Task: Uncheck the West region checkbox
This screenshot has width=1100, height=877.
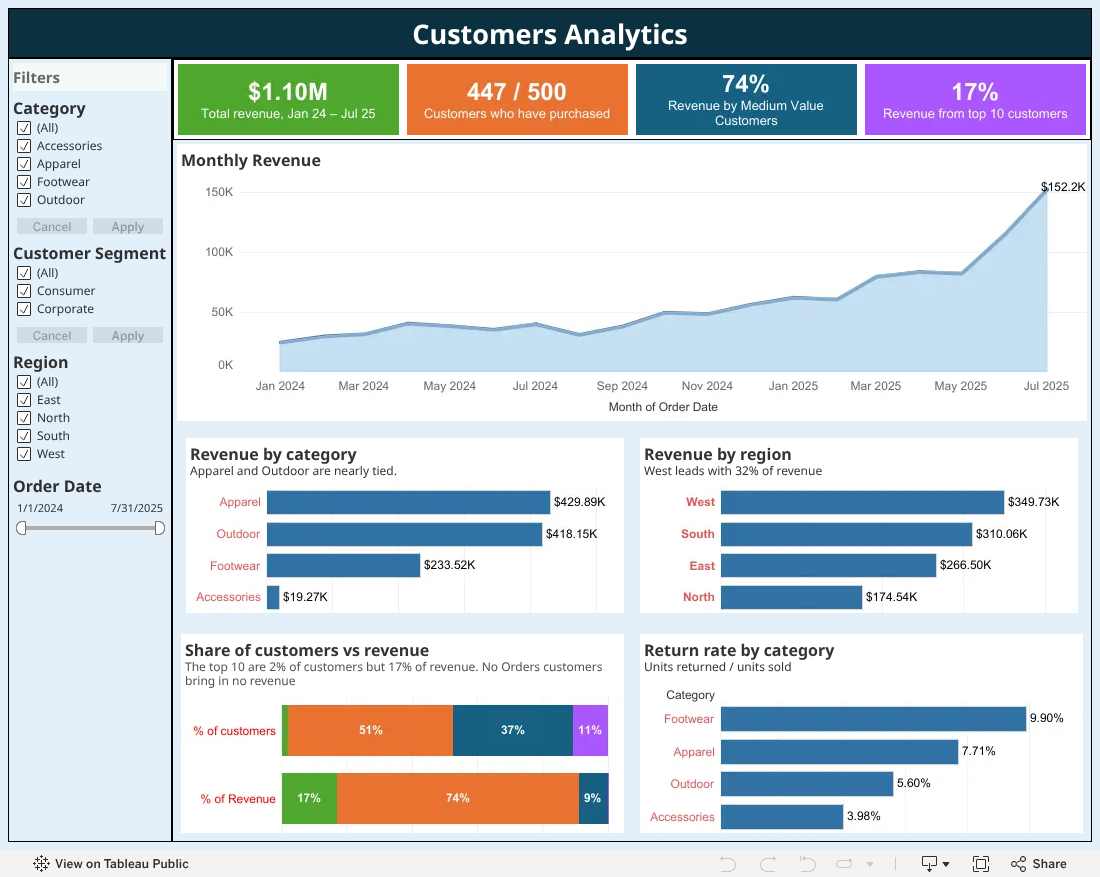Action: tap(24, 454)
